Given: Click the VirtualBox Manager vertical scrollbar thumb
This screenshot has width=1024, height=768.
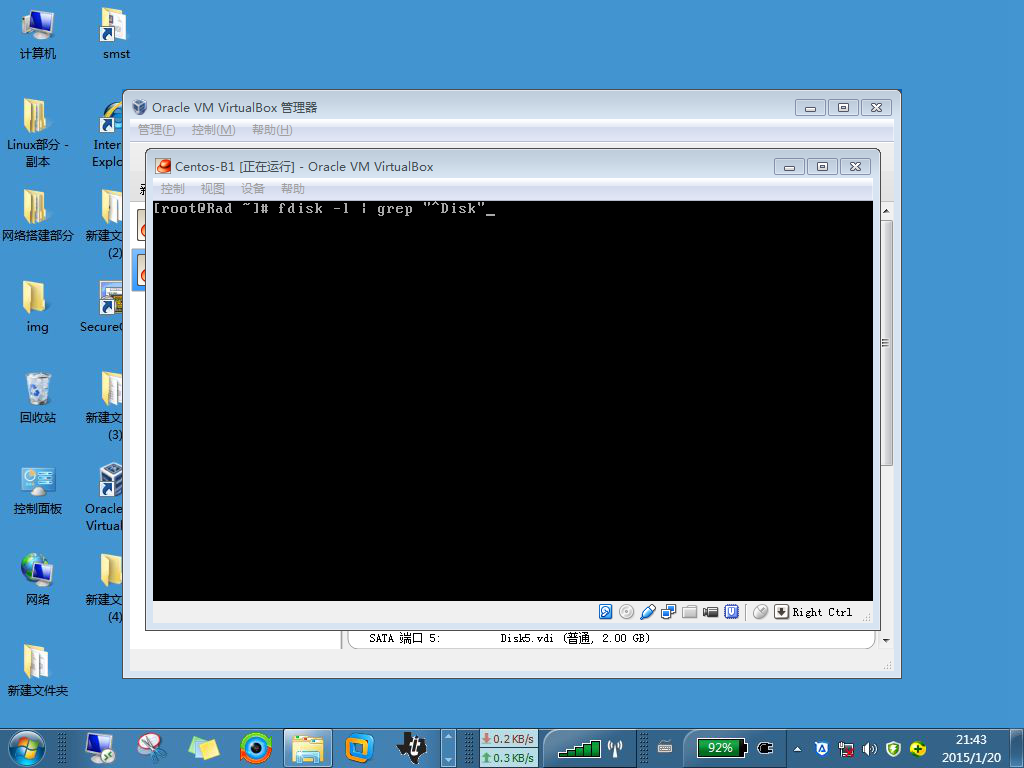Looking at the screenshot, I should [x=886, y=342].
